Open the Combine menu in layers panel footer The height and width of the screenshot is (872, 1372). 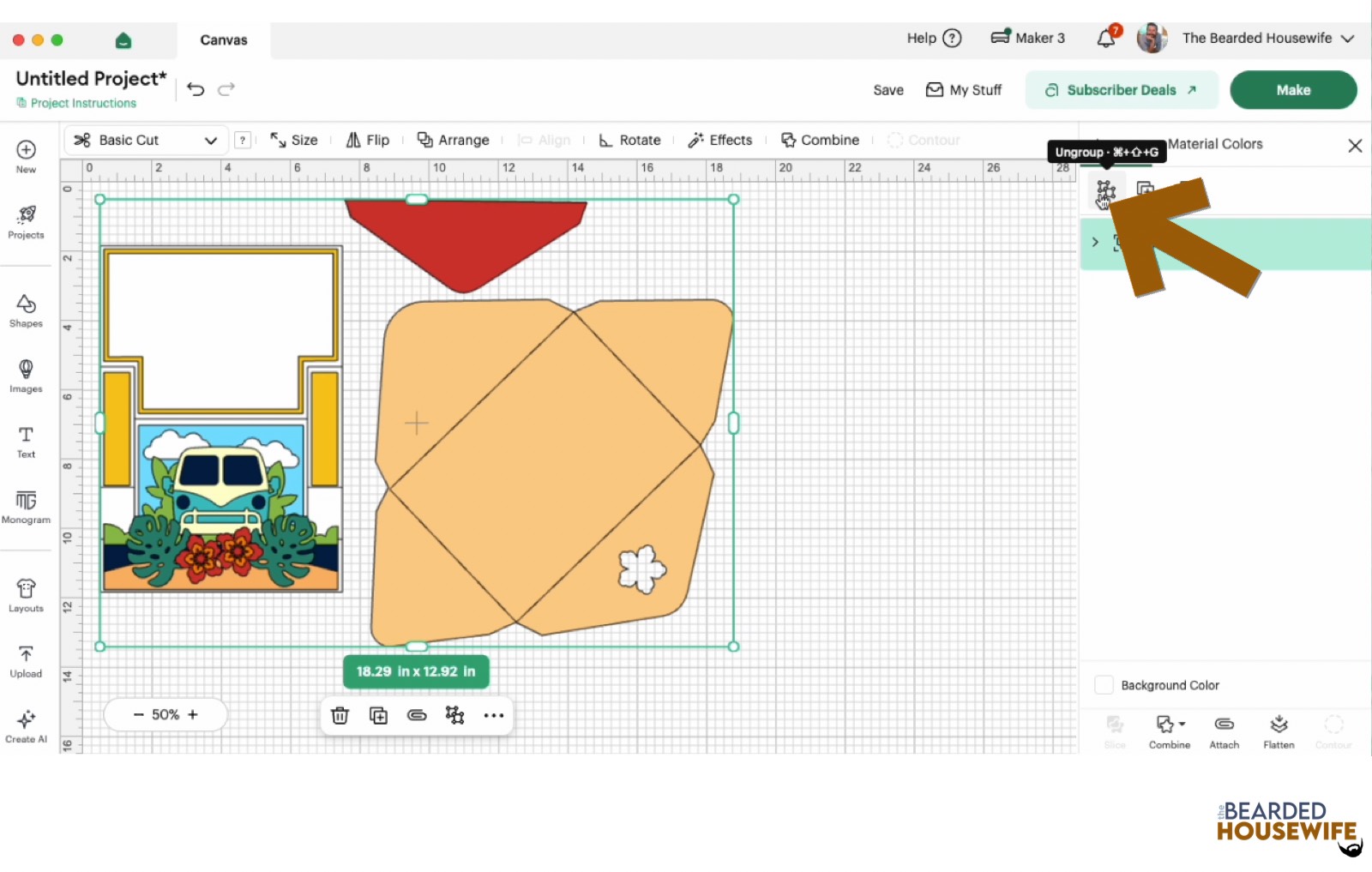pyautogui.click(x=1170, y=731)
